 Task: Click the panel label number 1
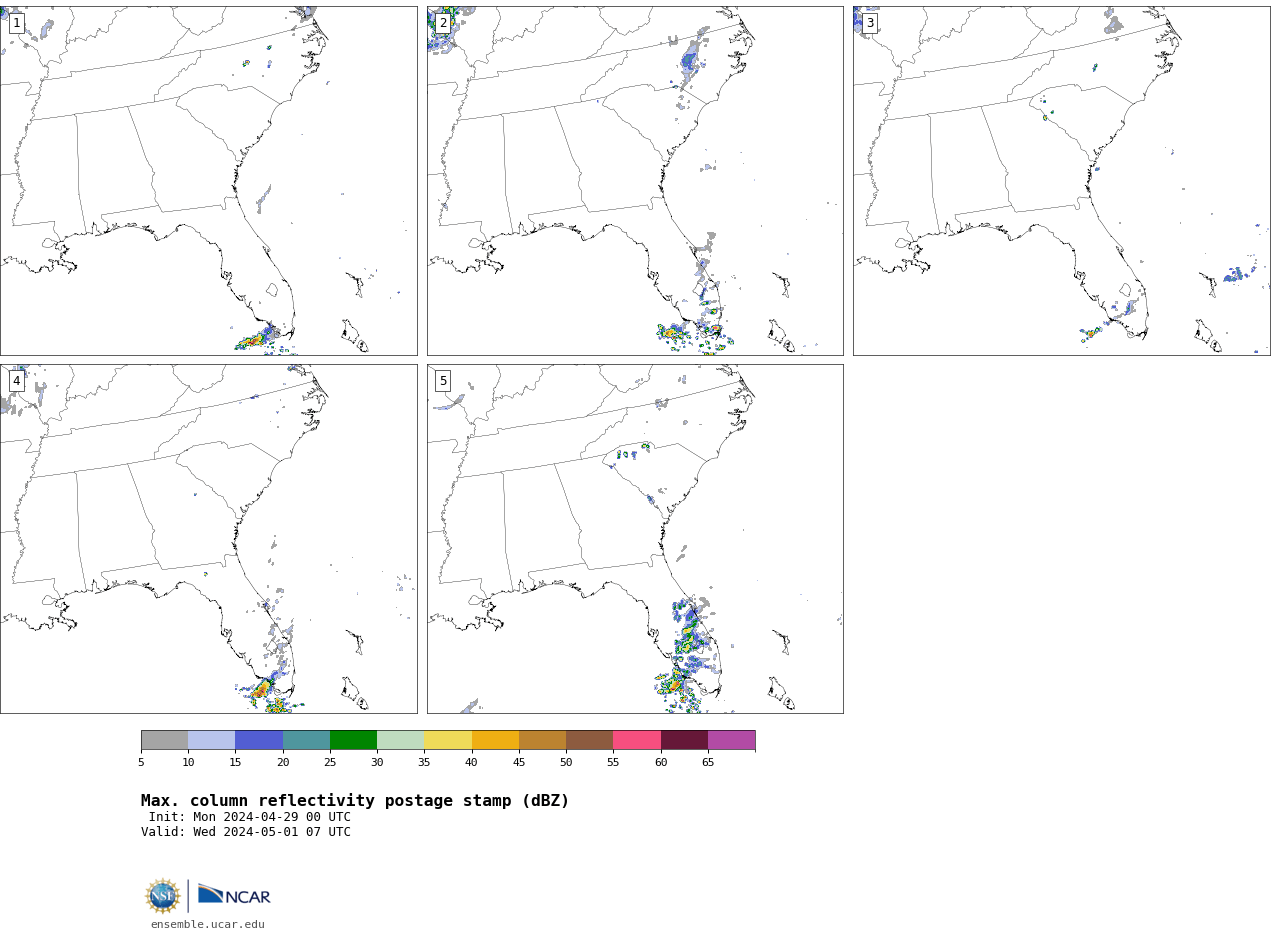pos(16,23)
